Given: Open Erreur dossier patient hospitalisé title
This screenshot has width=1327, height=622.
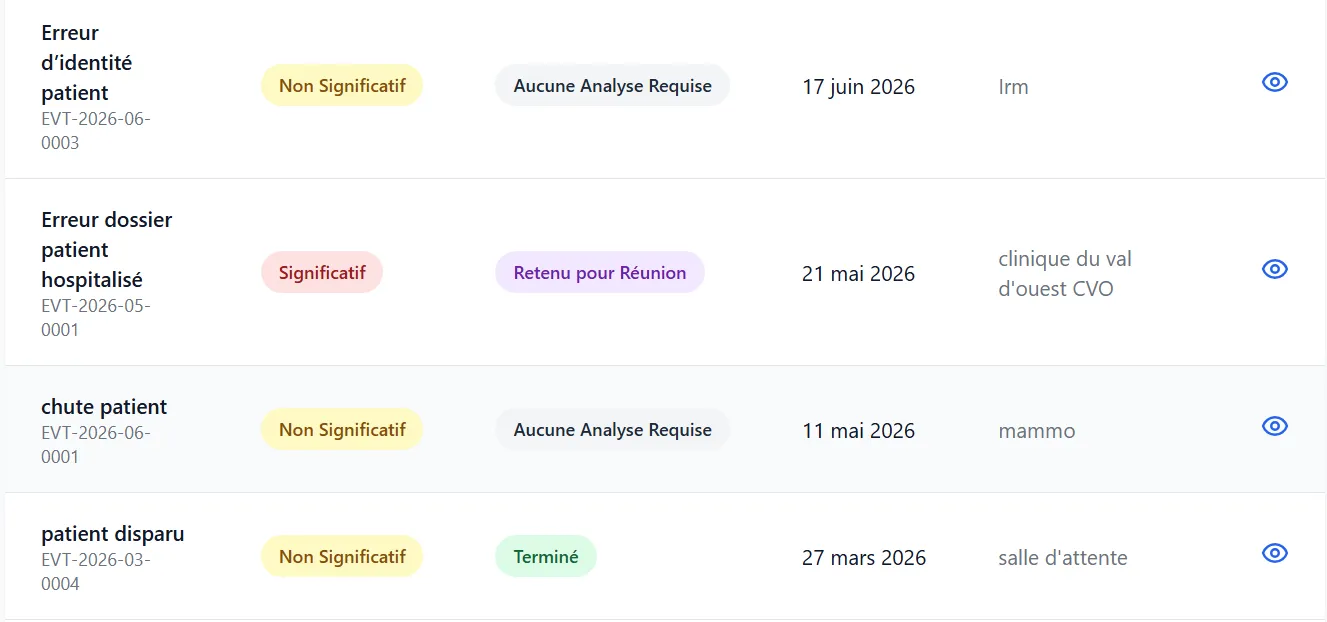Looking at the screenshot, I should point(107,250).
